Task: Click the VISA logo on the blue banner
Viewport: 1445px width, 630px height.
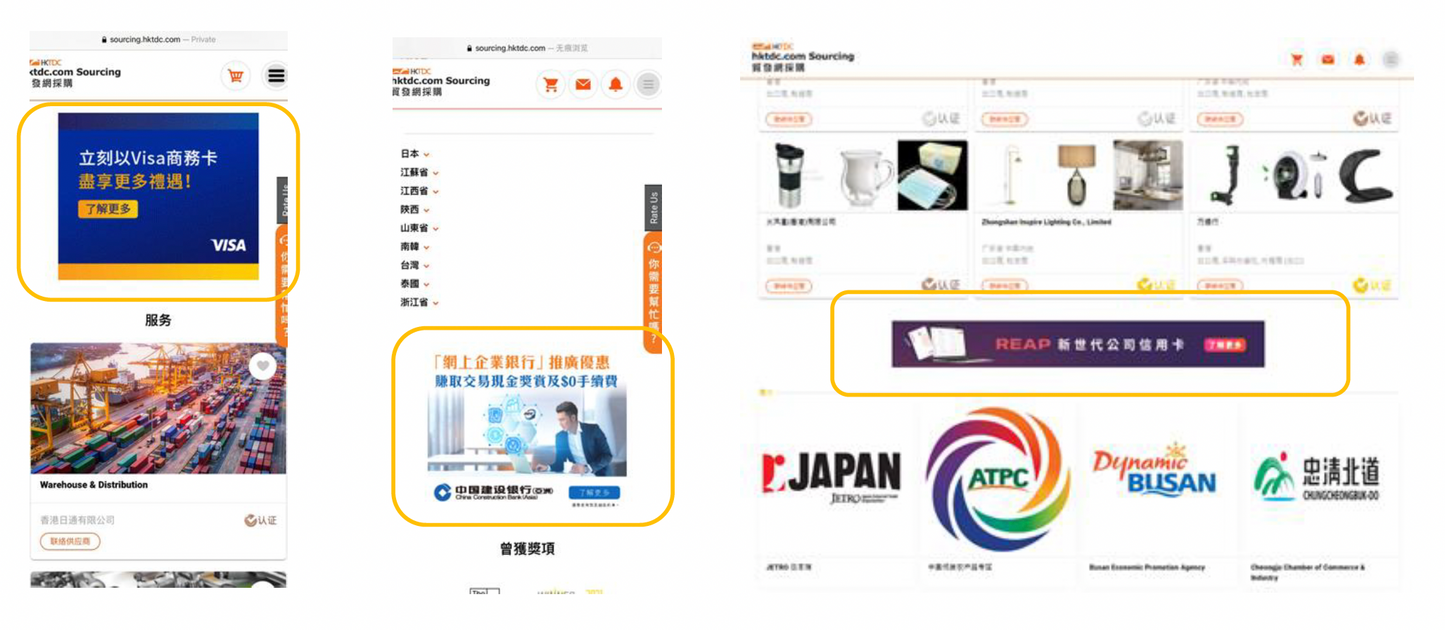Action: [x=228, y=245]
